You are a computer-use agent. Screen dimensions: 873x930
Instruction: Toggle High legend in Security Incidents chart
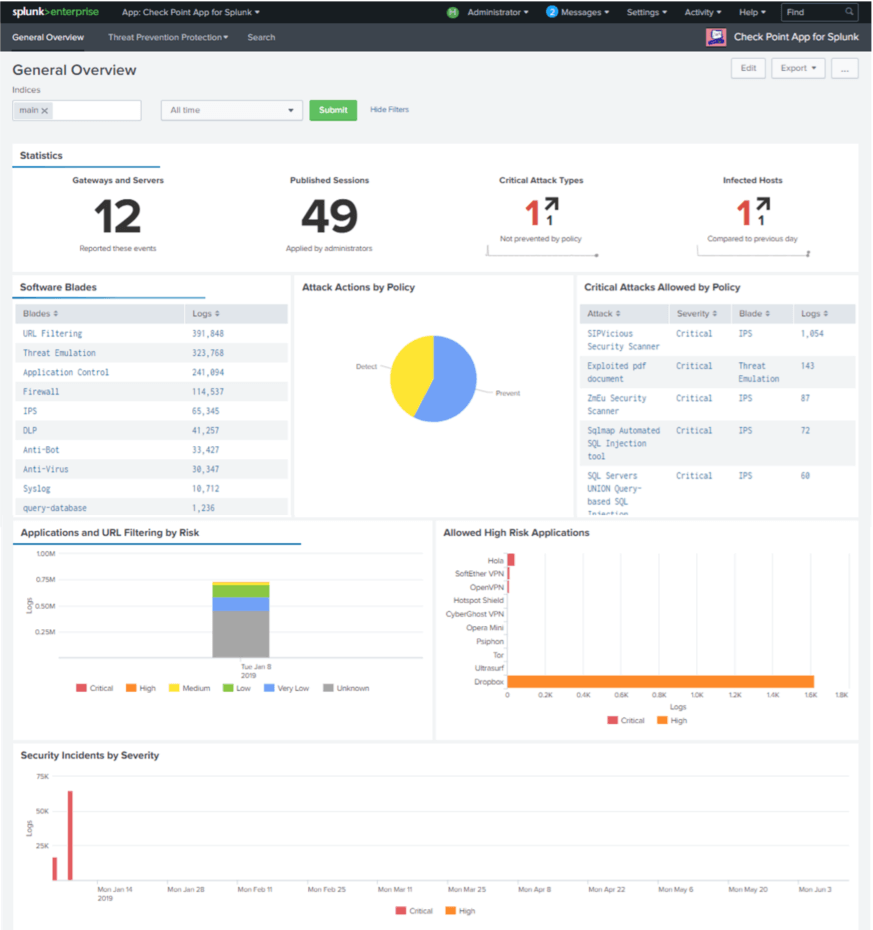(x=460, y=911)
